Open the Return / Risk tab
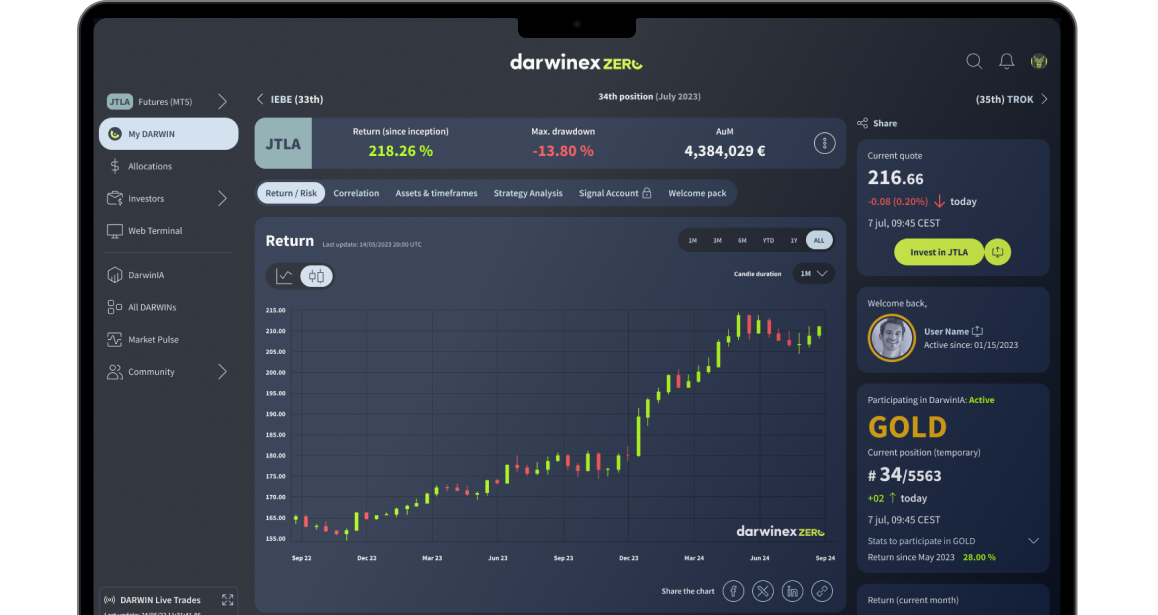The width and height of the screenshot is (1158, 615). click(291, 193)
